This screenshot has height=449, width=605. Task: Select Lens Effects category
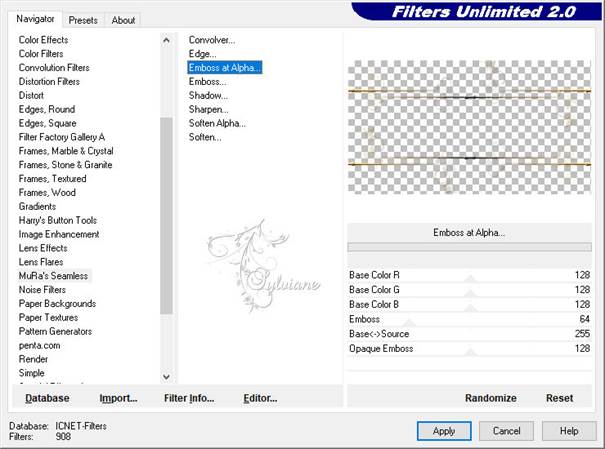(x=43, y=248)
